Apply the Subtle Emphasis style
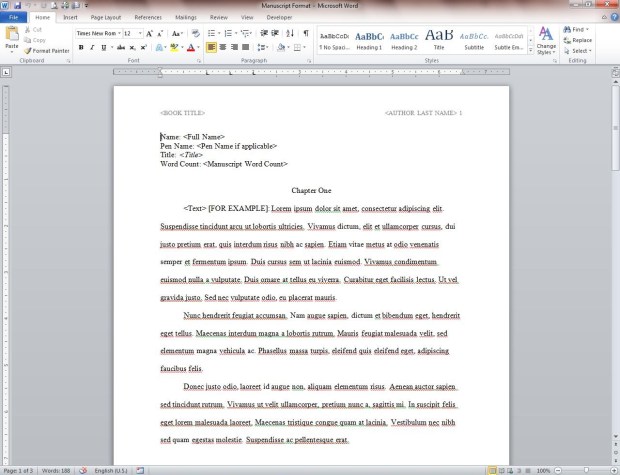Image resolution: width=620 pixels, height=475 pixels. [508, 41]
